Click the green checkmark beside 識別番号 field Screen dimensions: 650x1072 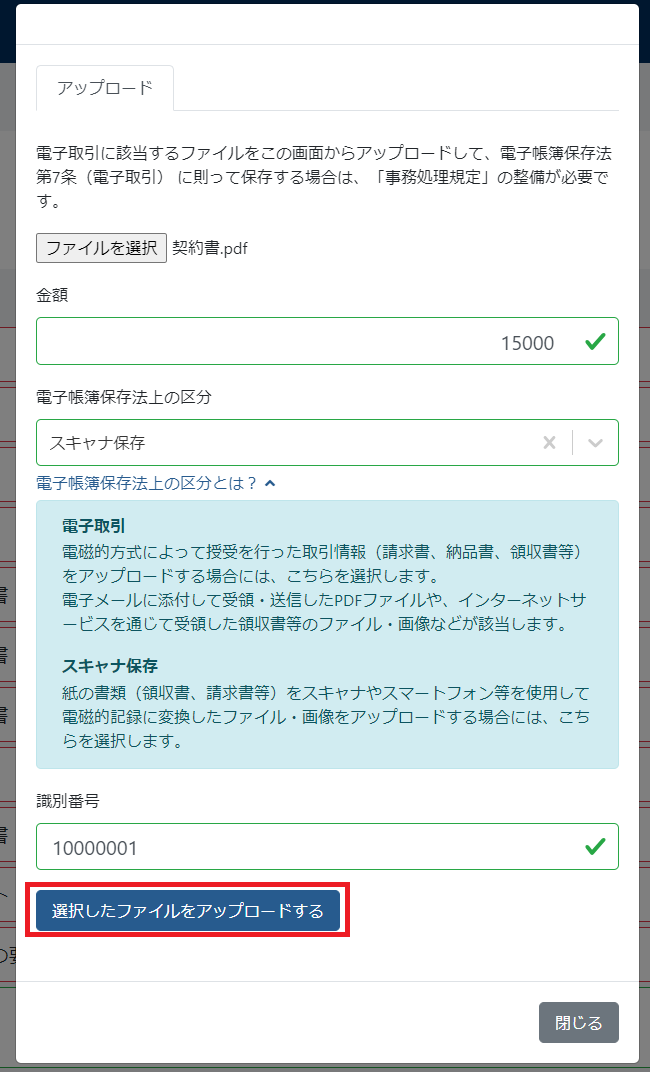tap(597, 846)
